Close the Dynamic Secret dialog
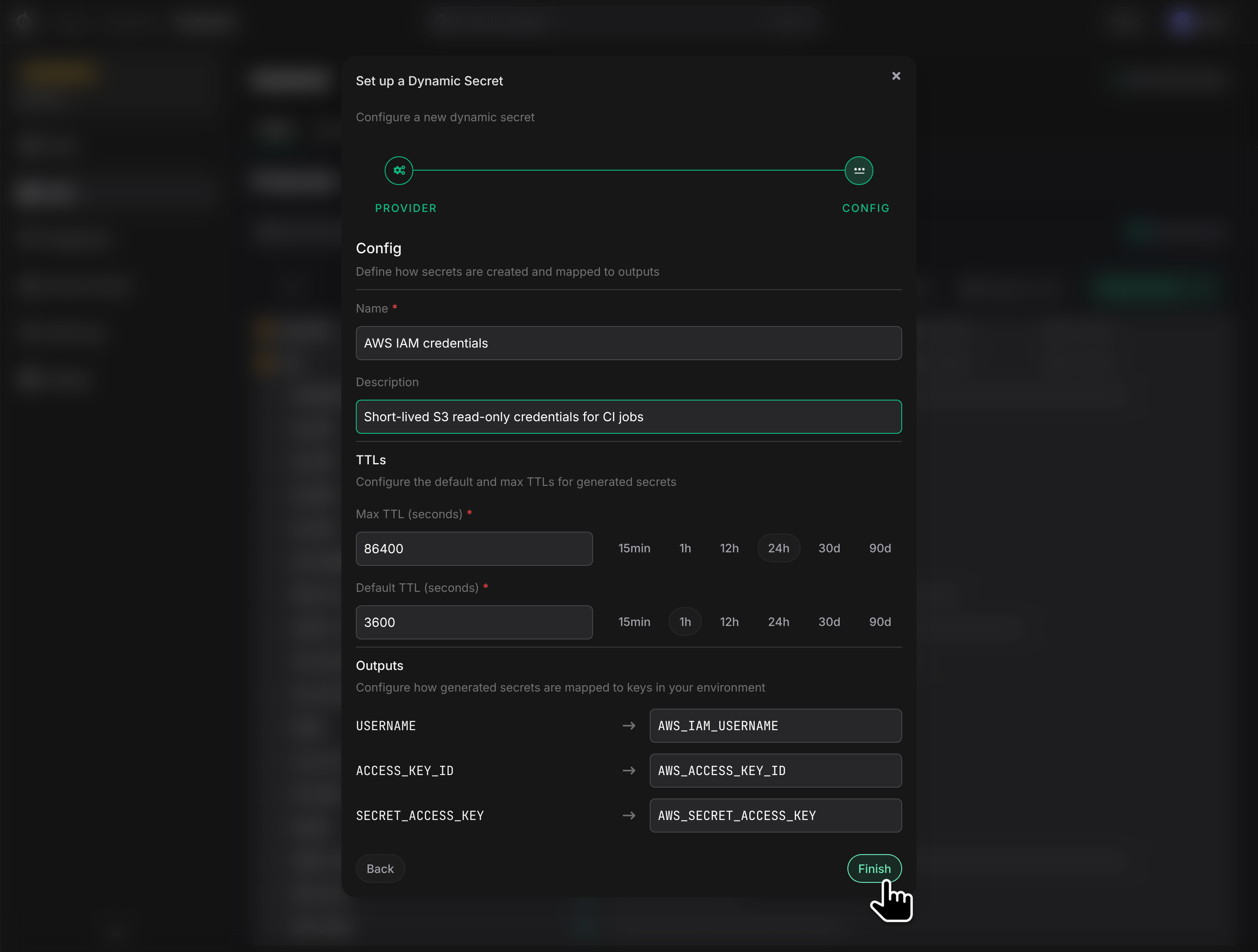The width and height of the screenshot is (1258, 952). pyautogui.click(x=896, y=75)
